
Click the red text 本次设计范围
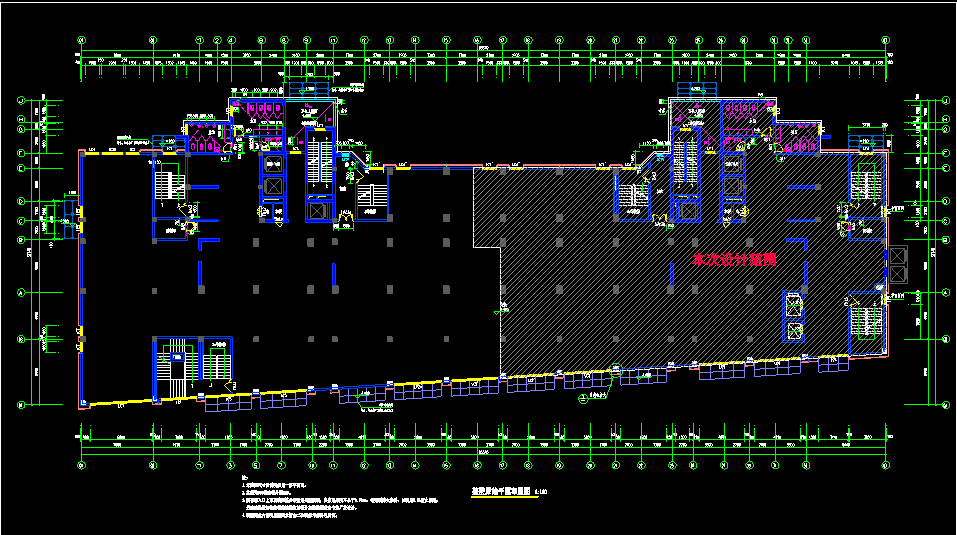click(734, 259)
